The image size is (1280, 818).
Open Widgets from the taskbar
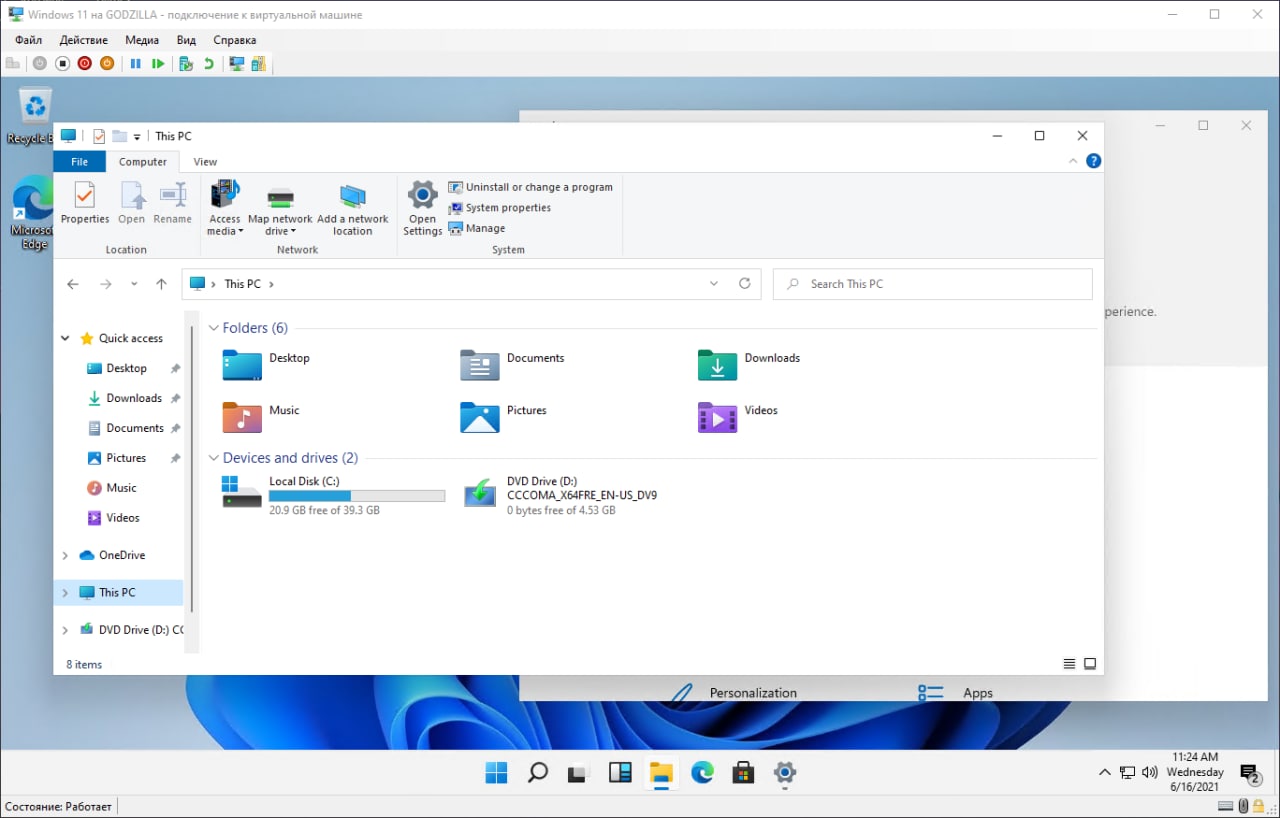pos(620,772)
